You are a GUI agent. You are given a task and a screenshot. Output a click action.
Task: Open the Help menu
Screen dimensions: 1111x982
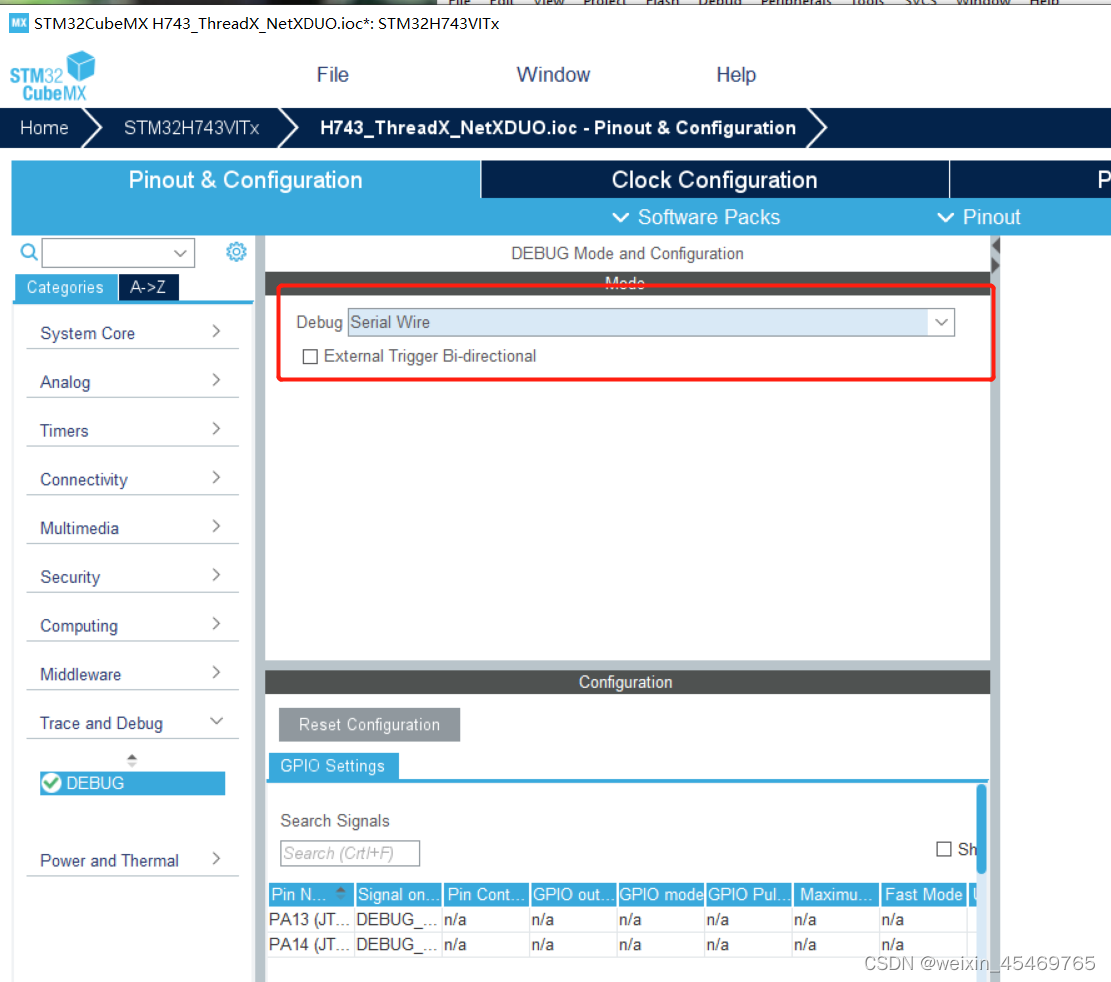tap(735, 75)
